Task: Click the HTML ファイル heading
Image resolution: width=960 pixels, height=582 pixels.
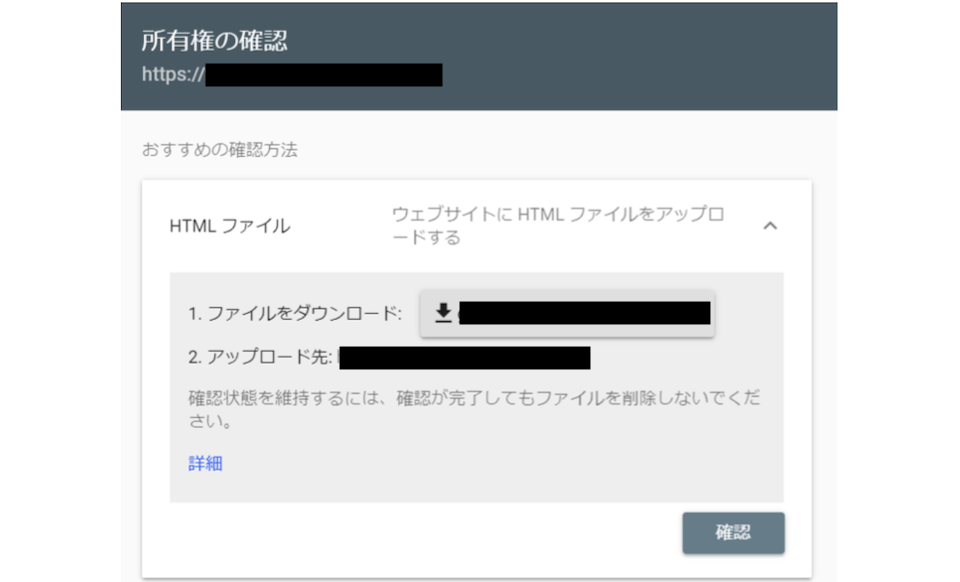Action: tap(230, 226)
